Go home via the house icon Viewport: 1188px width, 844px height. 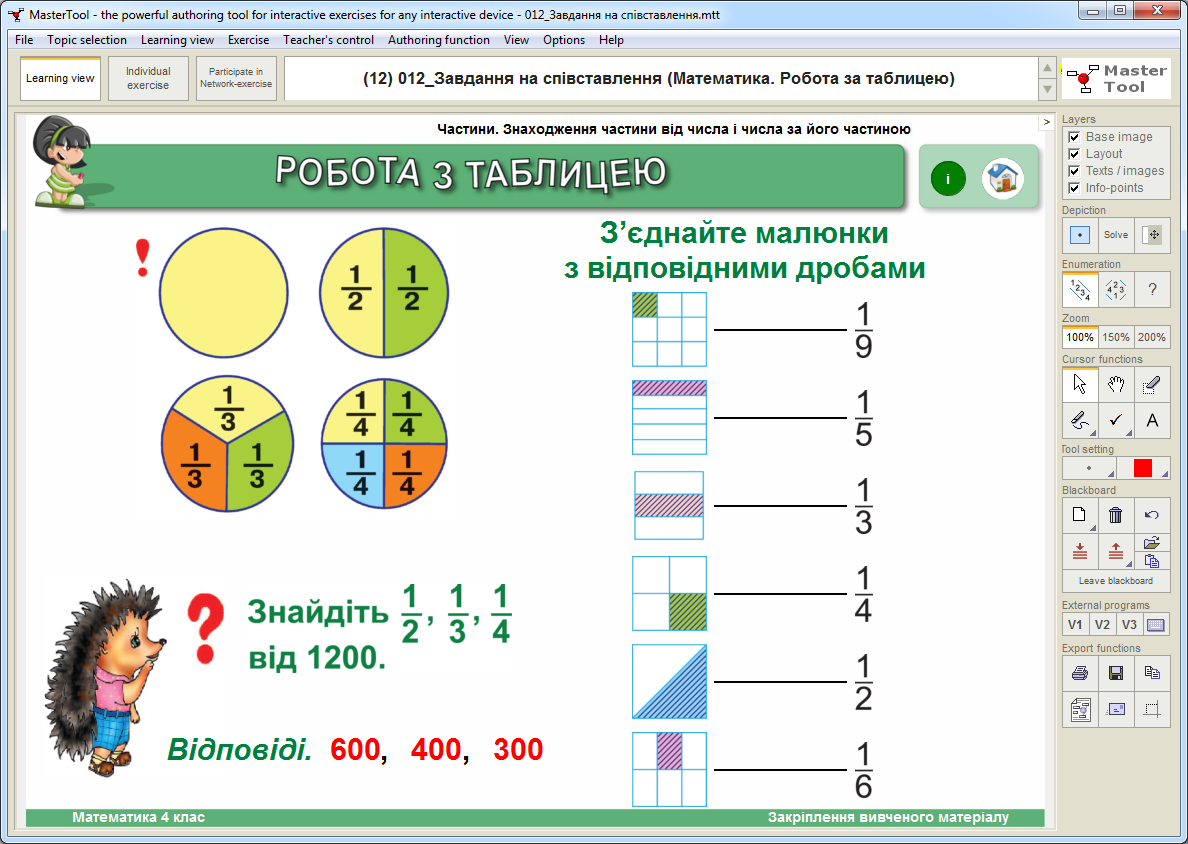click(x=1002, y=179)
